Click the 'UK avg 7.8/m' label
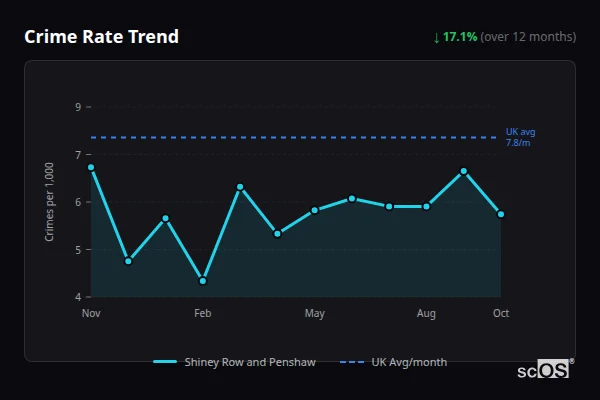 pyautogui.click(x=520, y=137)
